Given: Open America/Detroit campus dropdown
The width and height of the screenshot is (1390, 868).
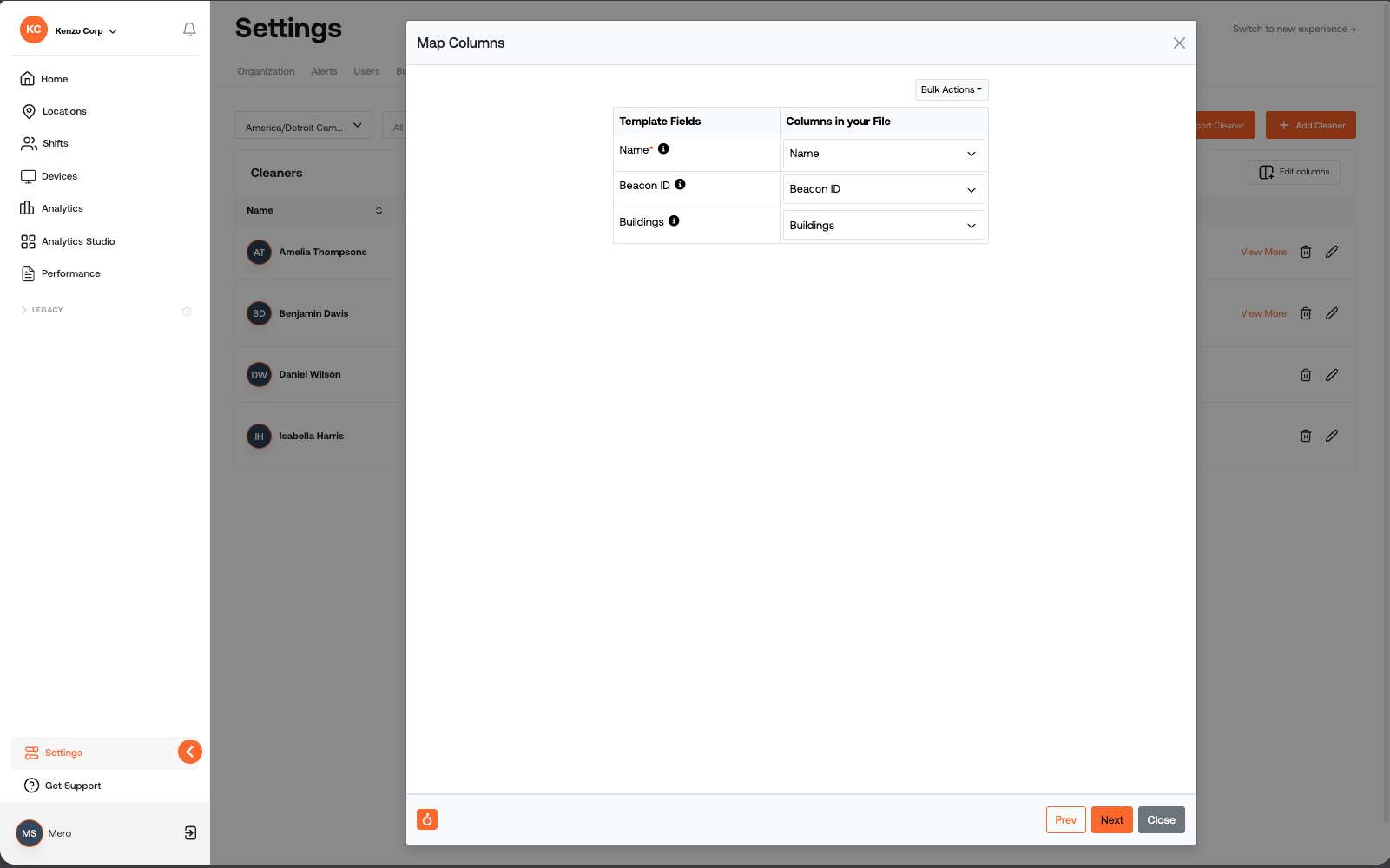Looking at the screenshot, I should click(303, 126).
